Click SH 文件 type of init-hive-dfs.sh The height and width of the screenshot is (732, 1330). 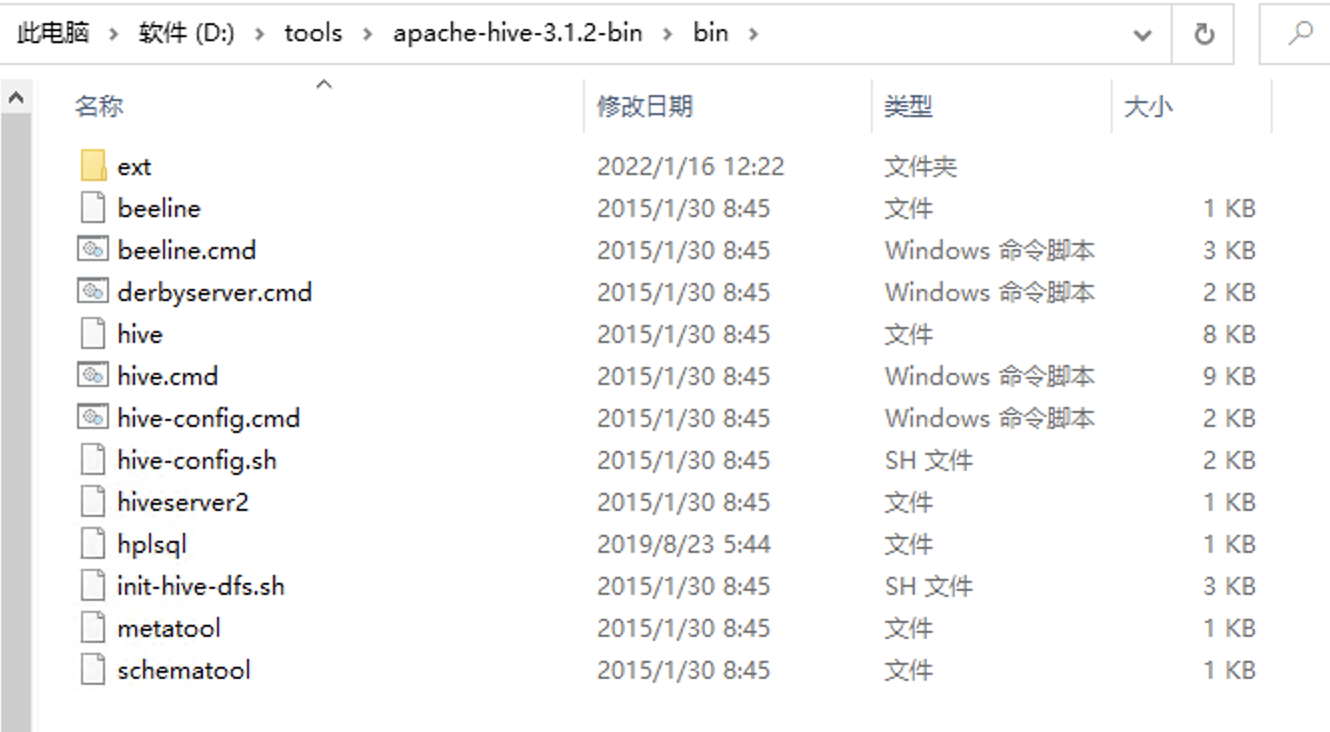pyautogui.click(x=928, y=586)
